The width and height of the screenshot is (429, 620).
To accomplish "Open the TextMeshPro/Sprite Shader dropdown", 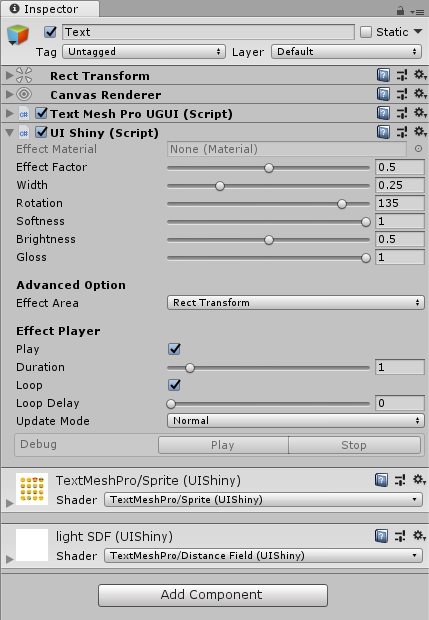I will pos(263,500).
